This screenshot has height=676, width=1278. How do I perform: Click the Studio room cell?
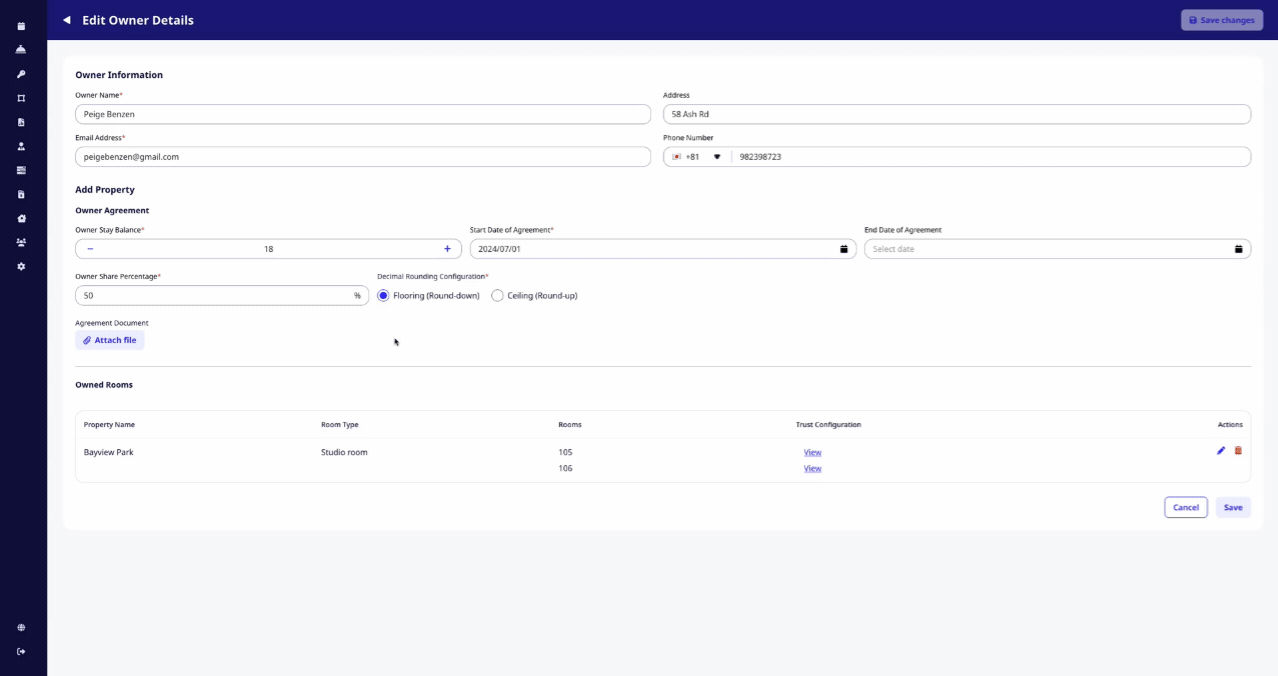coord(344,453)
